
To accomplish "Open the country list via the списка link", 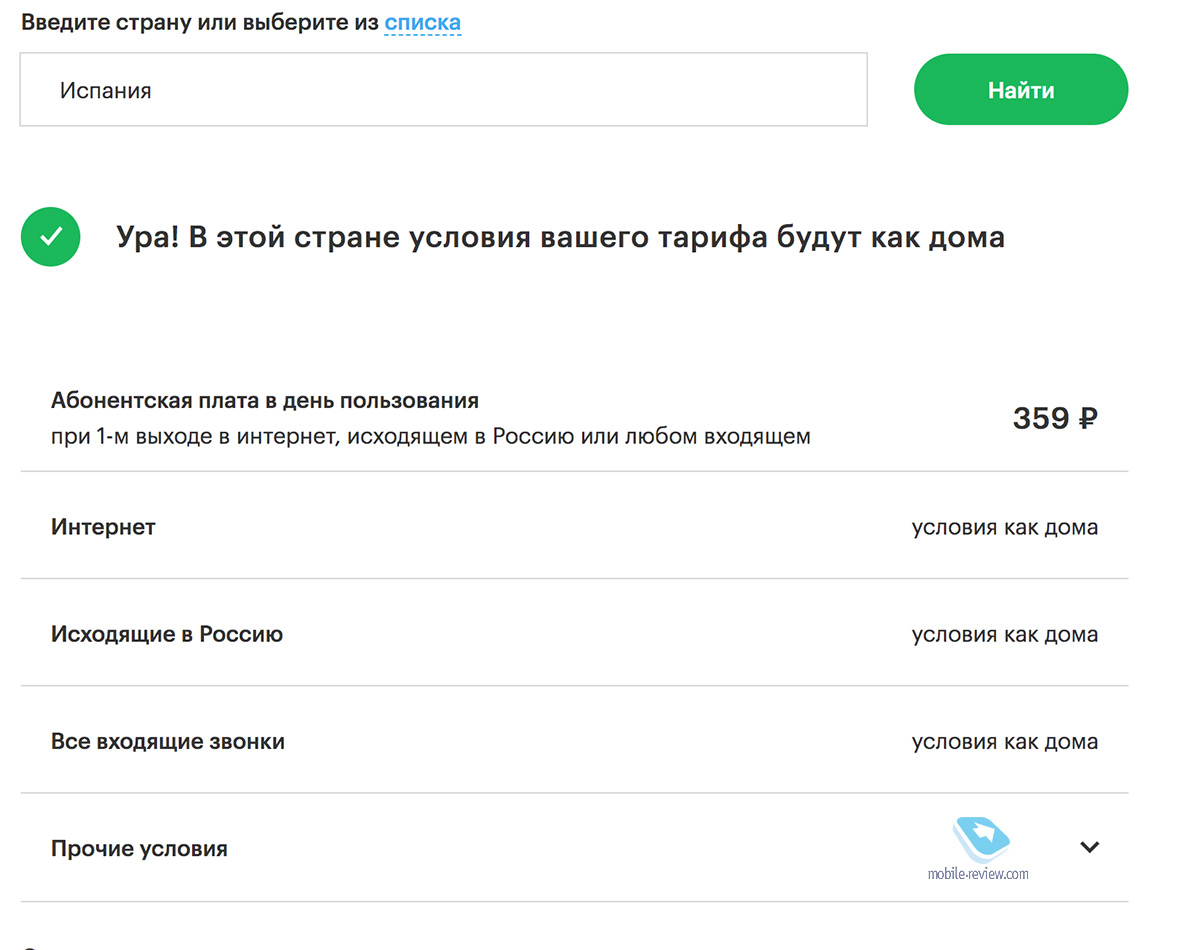I will [x=422, y=22].
